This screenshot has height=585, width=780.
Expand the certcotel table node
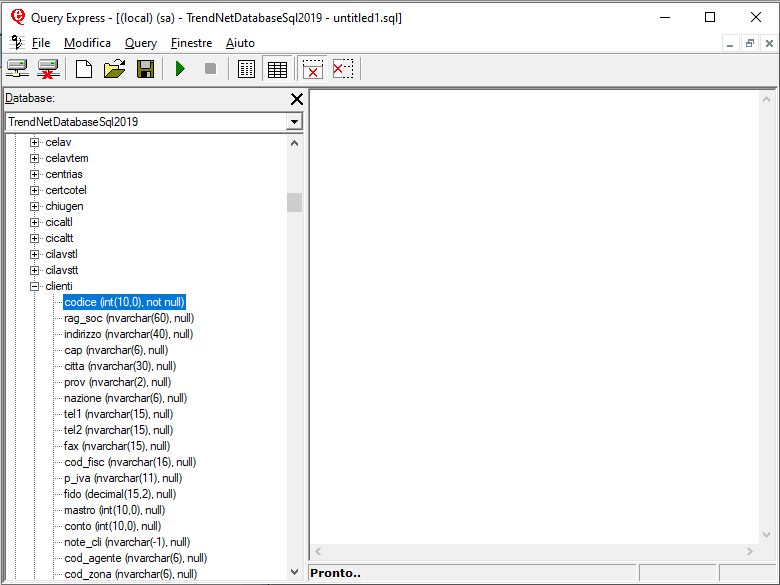click(x=34, y=190)
